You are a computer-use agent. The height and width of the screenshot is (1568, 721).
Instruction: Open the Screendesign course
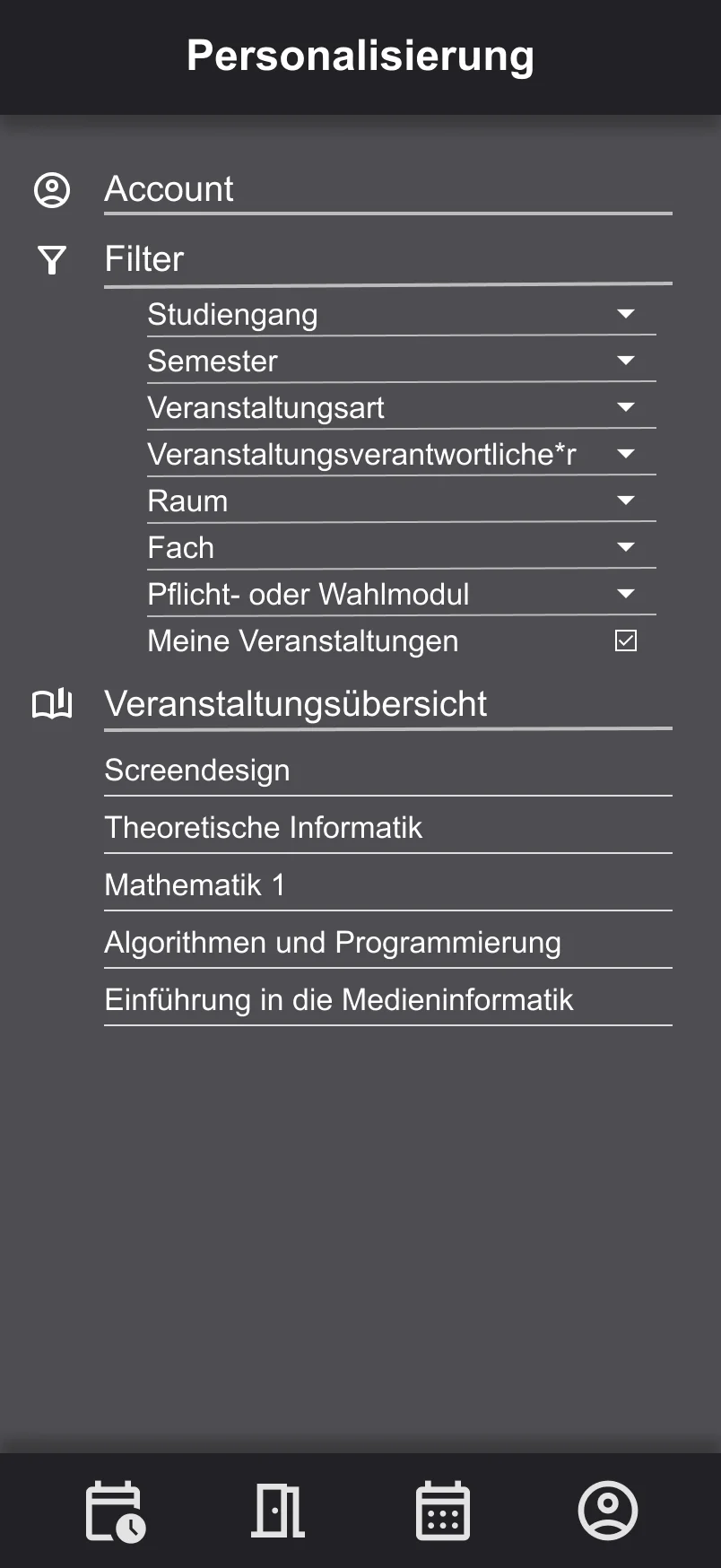click(x=197, y=771)
